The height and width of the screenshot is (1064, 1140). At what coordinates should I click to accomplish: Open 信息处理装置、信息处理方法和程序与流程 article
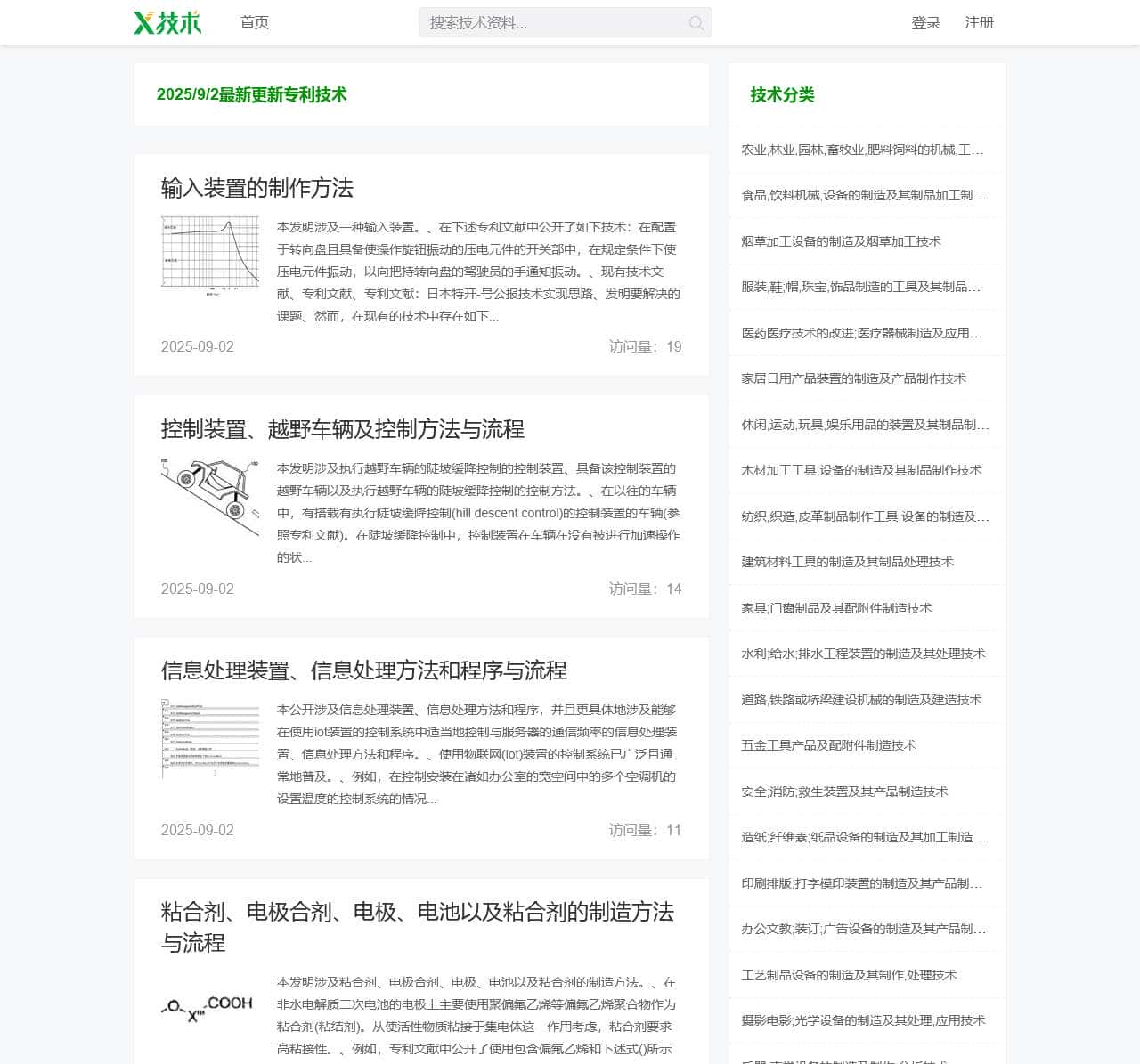(363, 670)
